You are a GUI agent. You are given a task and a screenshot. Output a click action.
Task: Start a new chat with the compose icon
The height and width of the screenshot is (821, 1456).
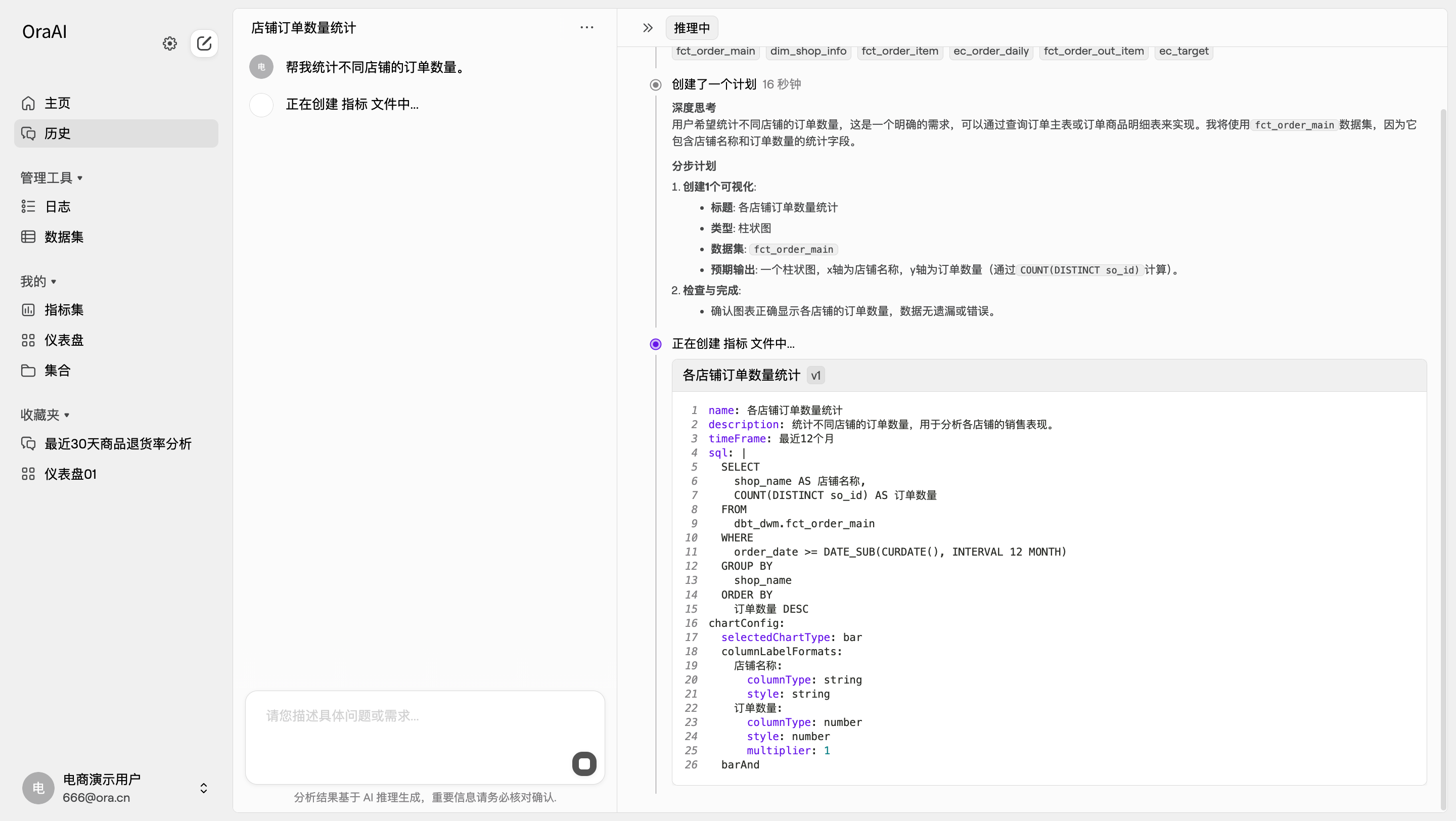pyautogui.click(x=204, y=43)
